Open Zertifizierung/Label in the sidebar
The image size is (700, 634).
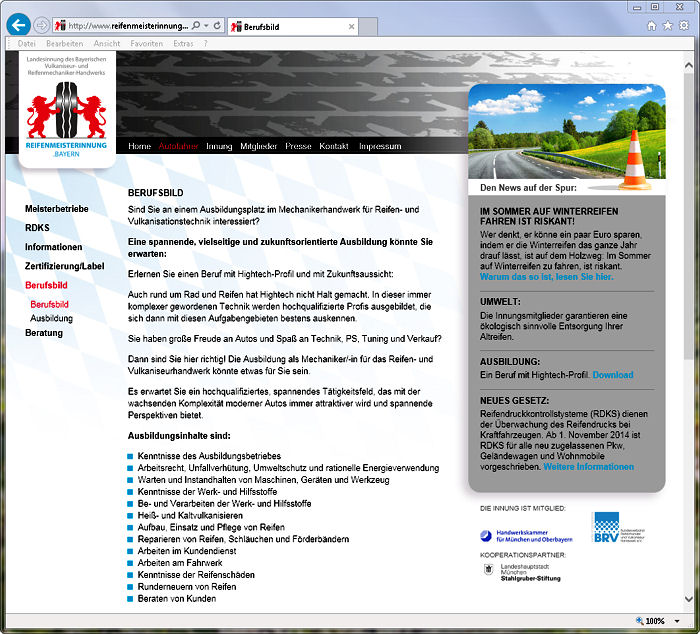click(x=64, y=266)
